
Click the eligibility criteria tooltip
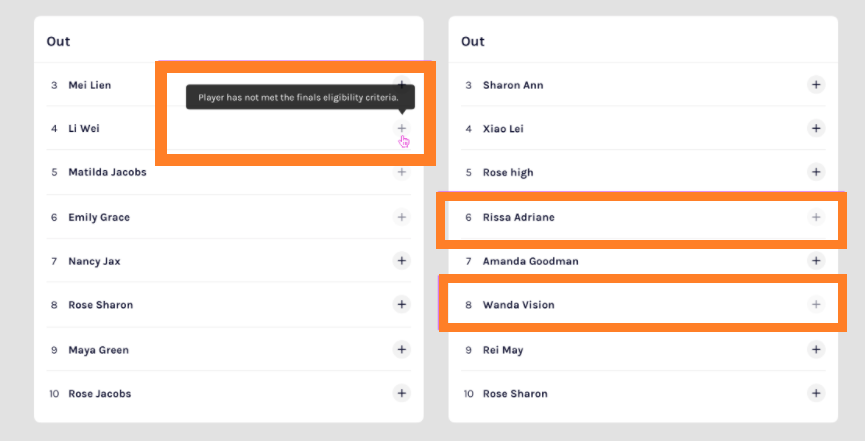click(300, 97)
